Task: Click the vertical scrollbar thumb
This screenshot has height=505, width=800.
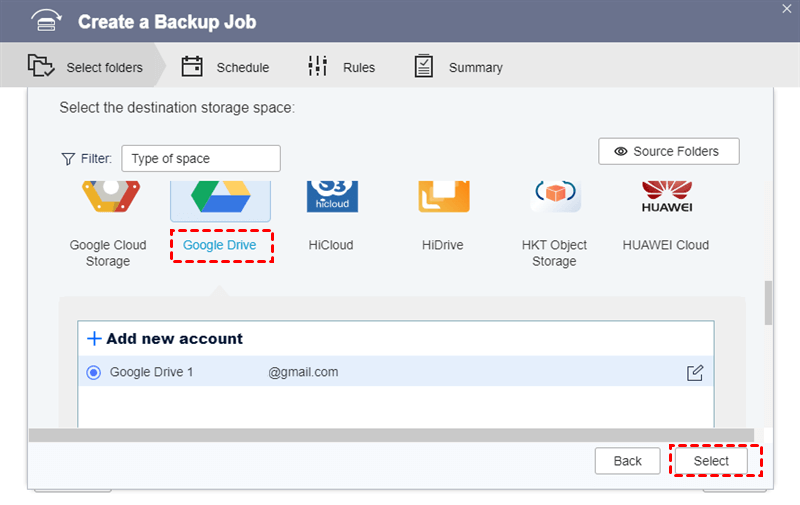Action: click(768, 303)
